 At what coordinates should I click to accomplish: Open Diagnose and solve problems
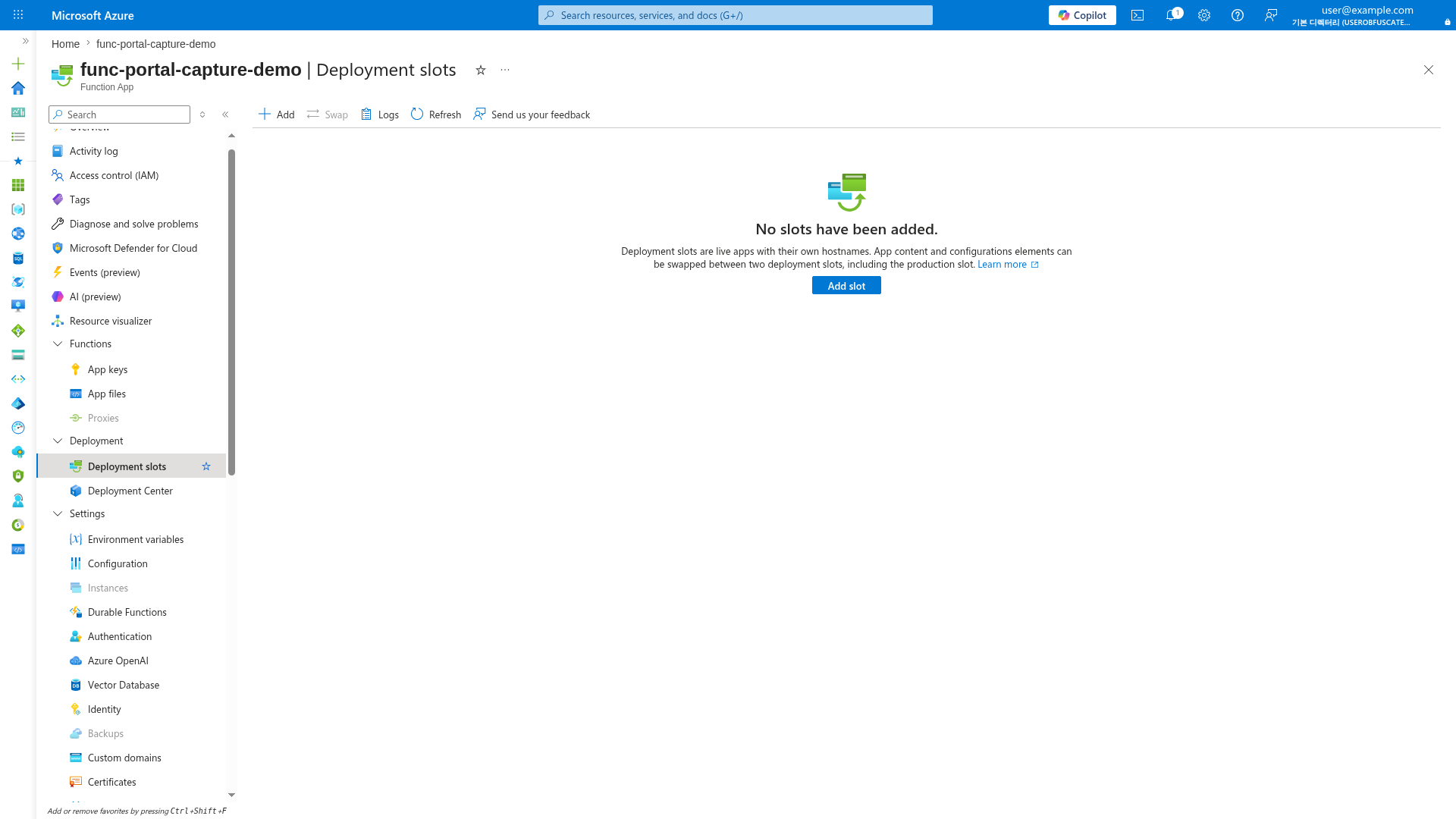131,224
